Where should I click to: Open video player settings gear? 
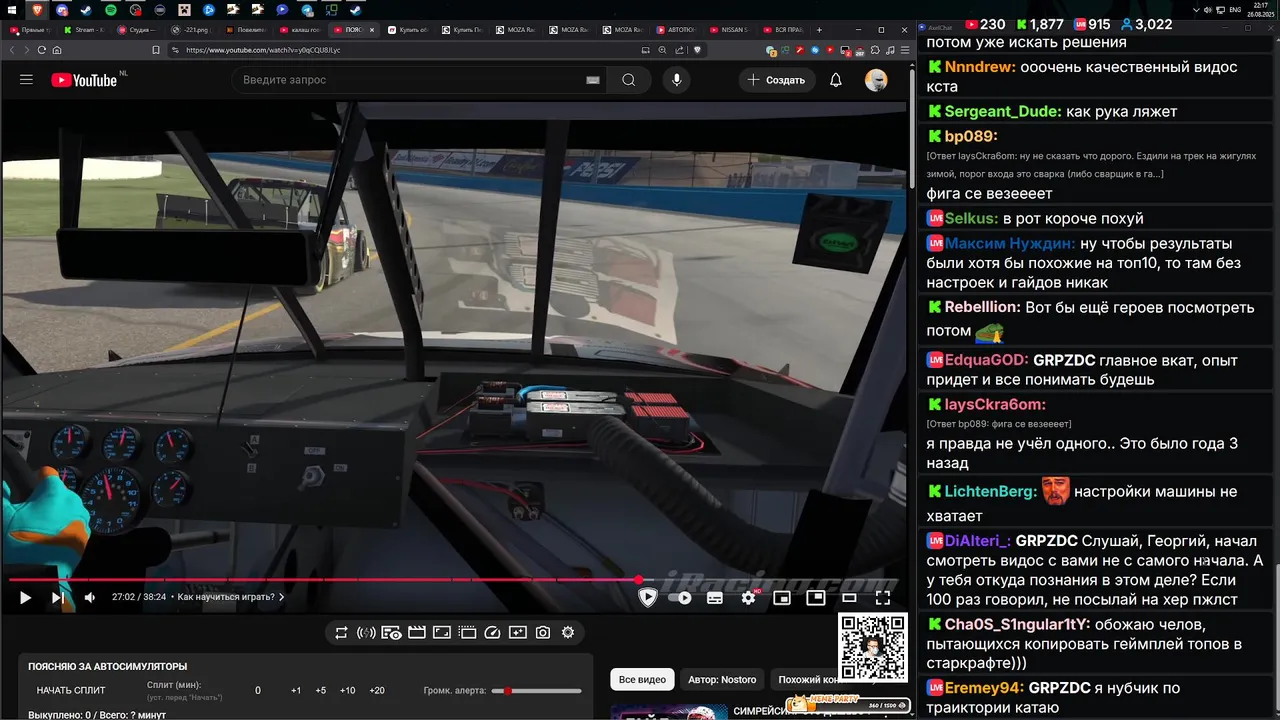[749, 598]
